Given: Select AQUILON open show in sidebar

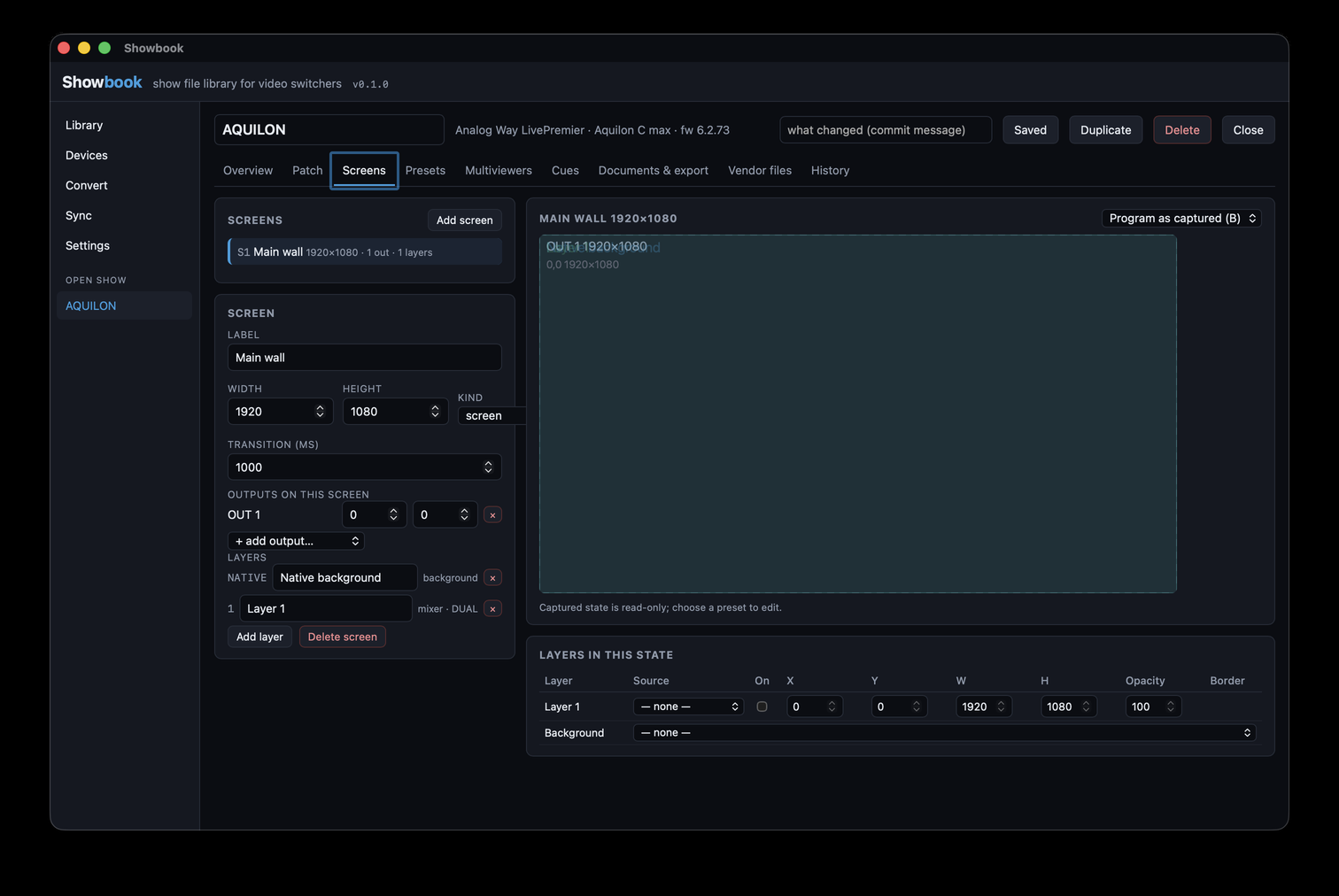Looking at the screenshot, I should pyautogui.click(x=125, y=305).
